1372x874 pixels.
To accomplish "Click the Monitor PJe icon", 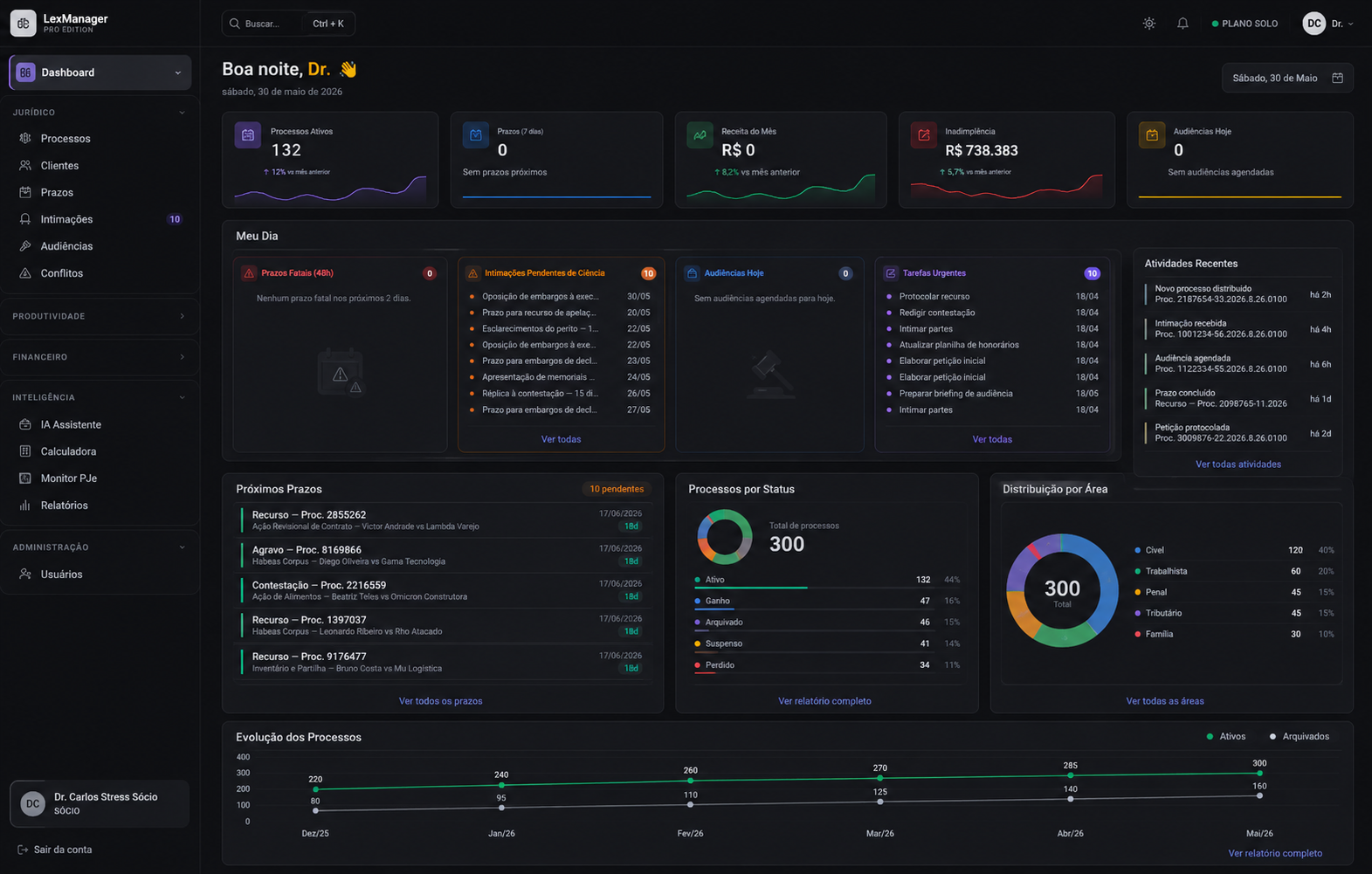I will pyautogui.click(x=25, y=478).
